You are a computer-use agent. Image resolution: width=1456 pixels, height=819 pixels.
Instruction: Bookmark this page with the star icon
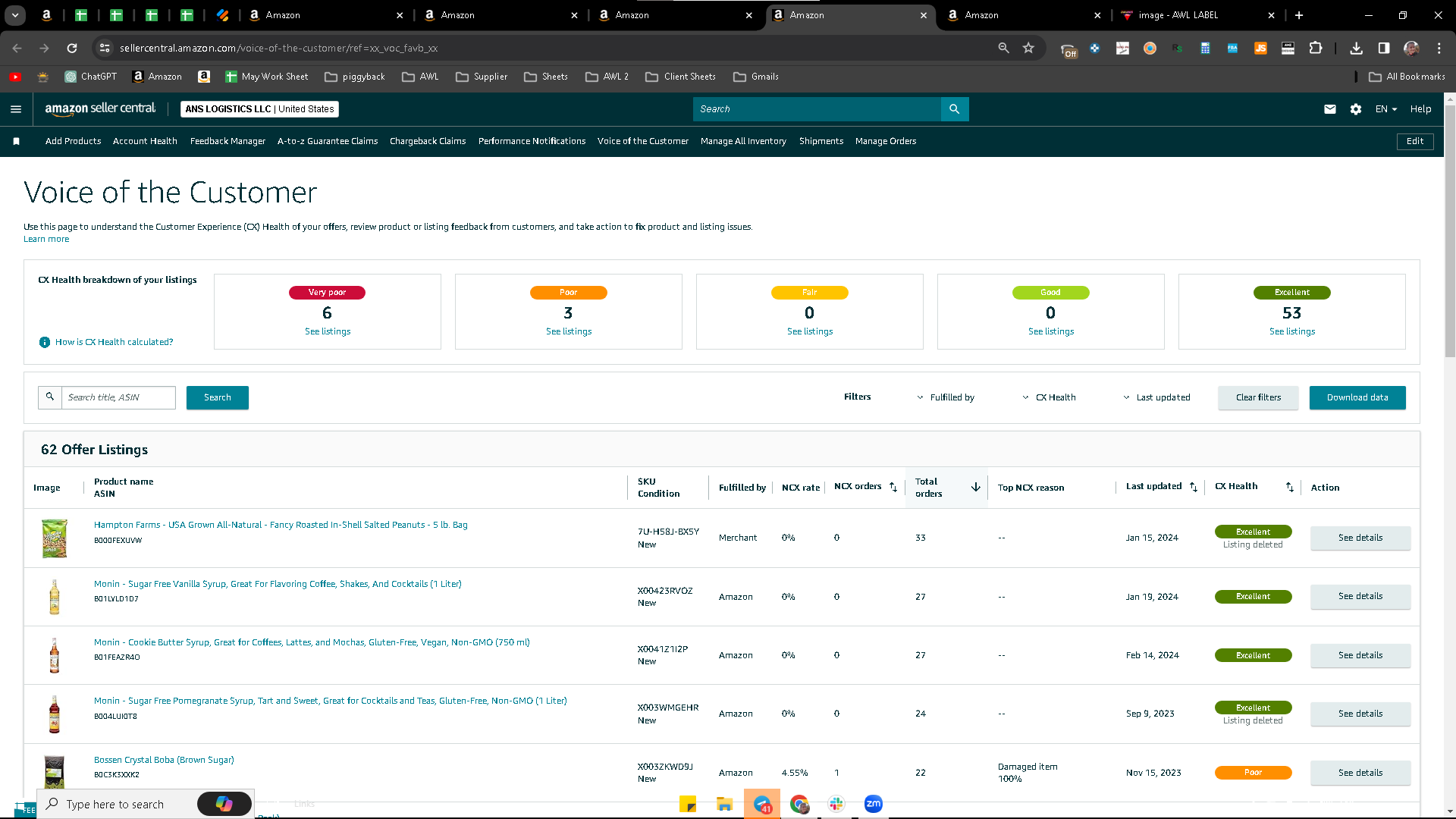[1028, 48]
